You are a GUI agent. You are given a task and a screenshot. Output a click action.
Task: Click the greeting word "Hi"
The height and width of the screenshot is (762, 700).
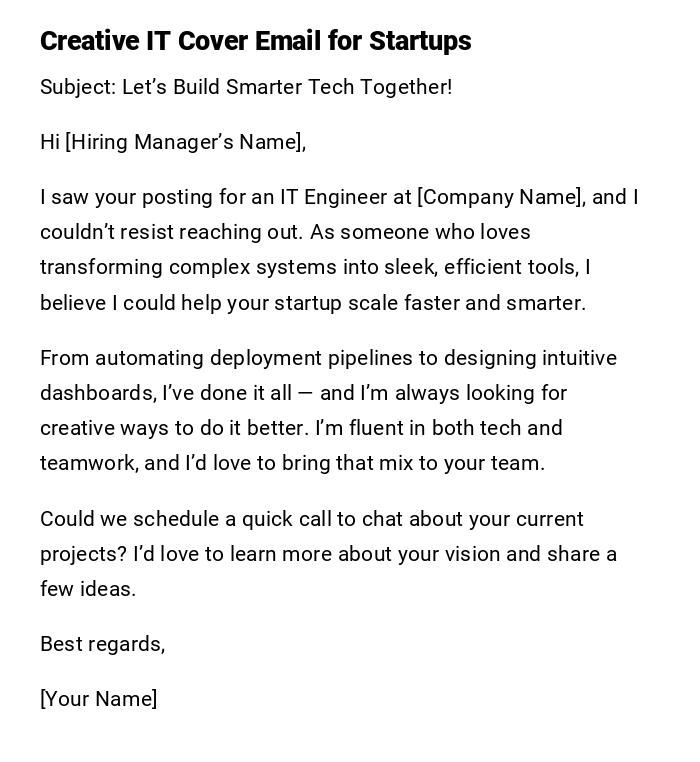click(x=50, y=142)
